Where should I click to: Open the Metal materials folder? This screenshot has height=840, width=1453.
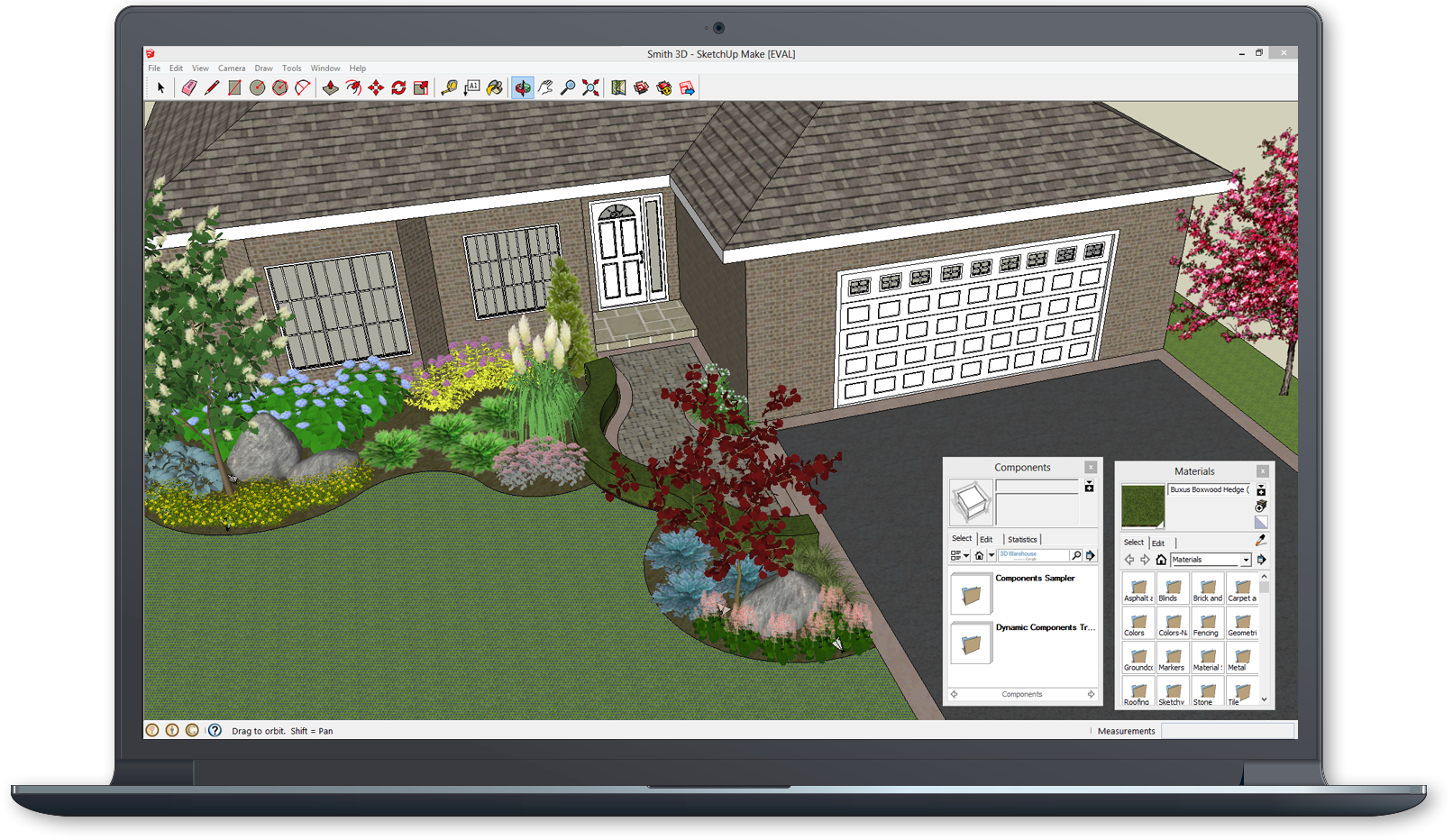click(x=1241, y=658)
